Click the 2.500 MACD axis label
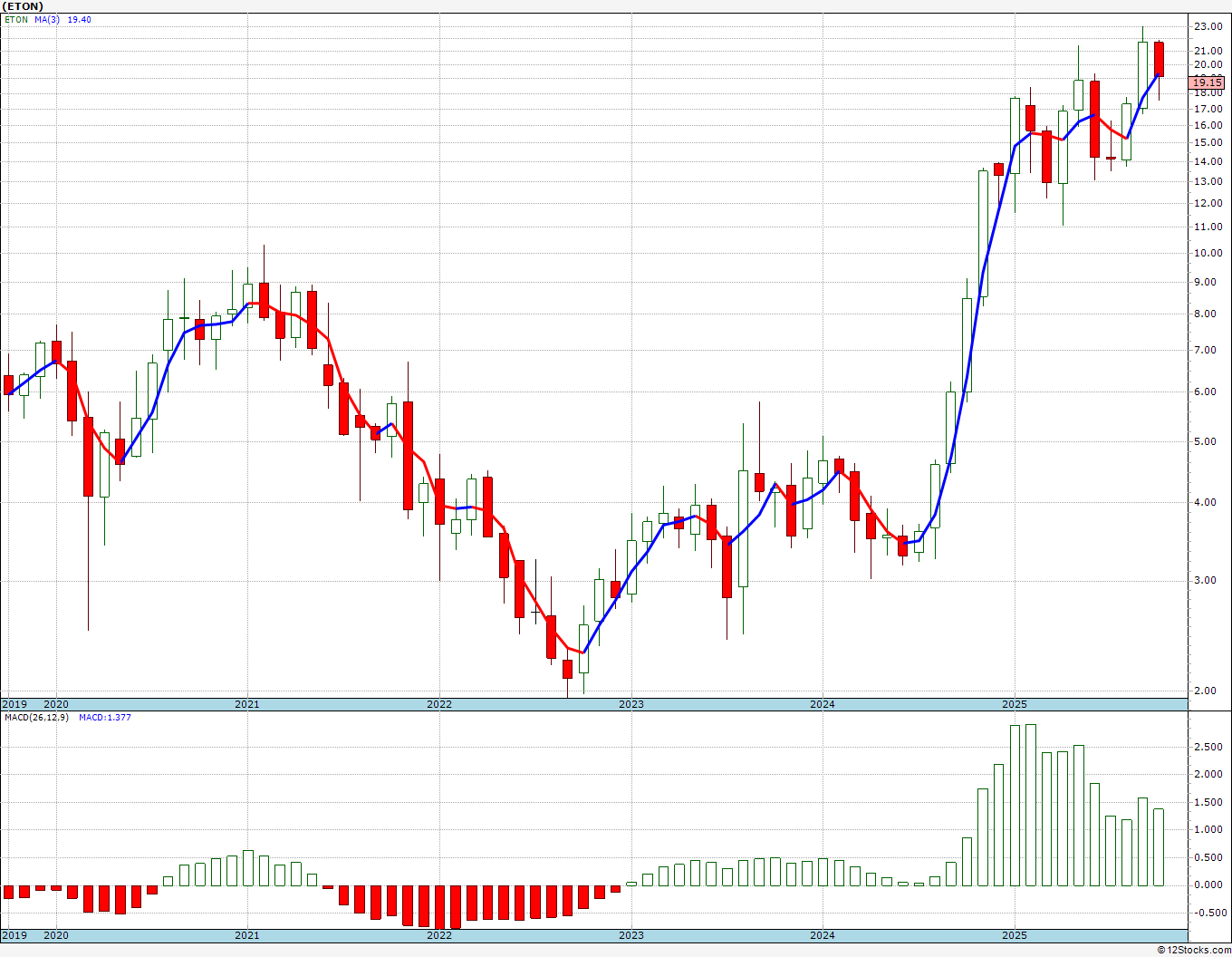 [1208, 747]
